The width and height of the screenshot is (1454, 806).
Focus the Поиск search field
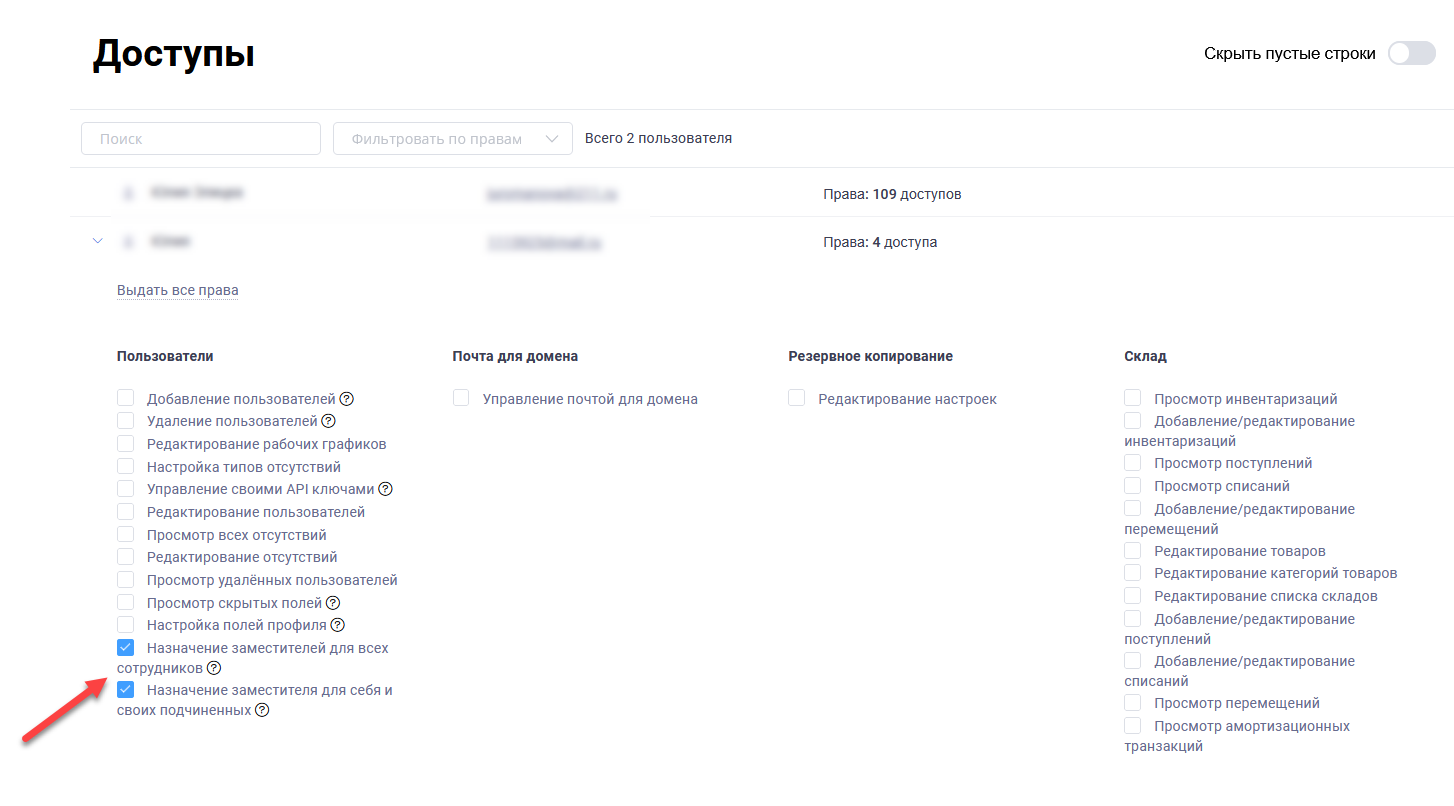click(200, 139)
